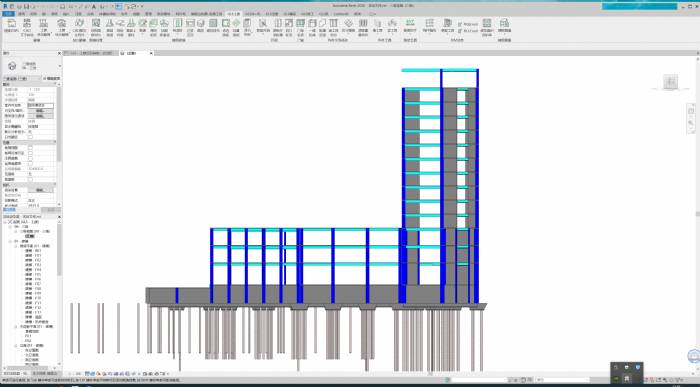The image size is (700, 387).
Task: Click the first large icon on the ribbon
Action: point(11,26)
